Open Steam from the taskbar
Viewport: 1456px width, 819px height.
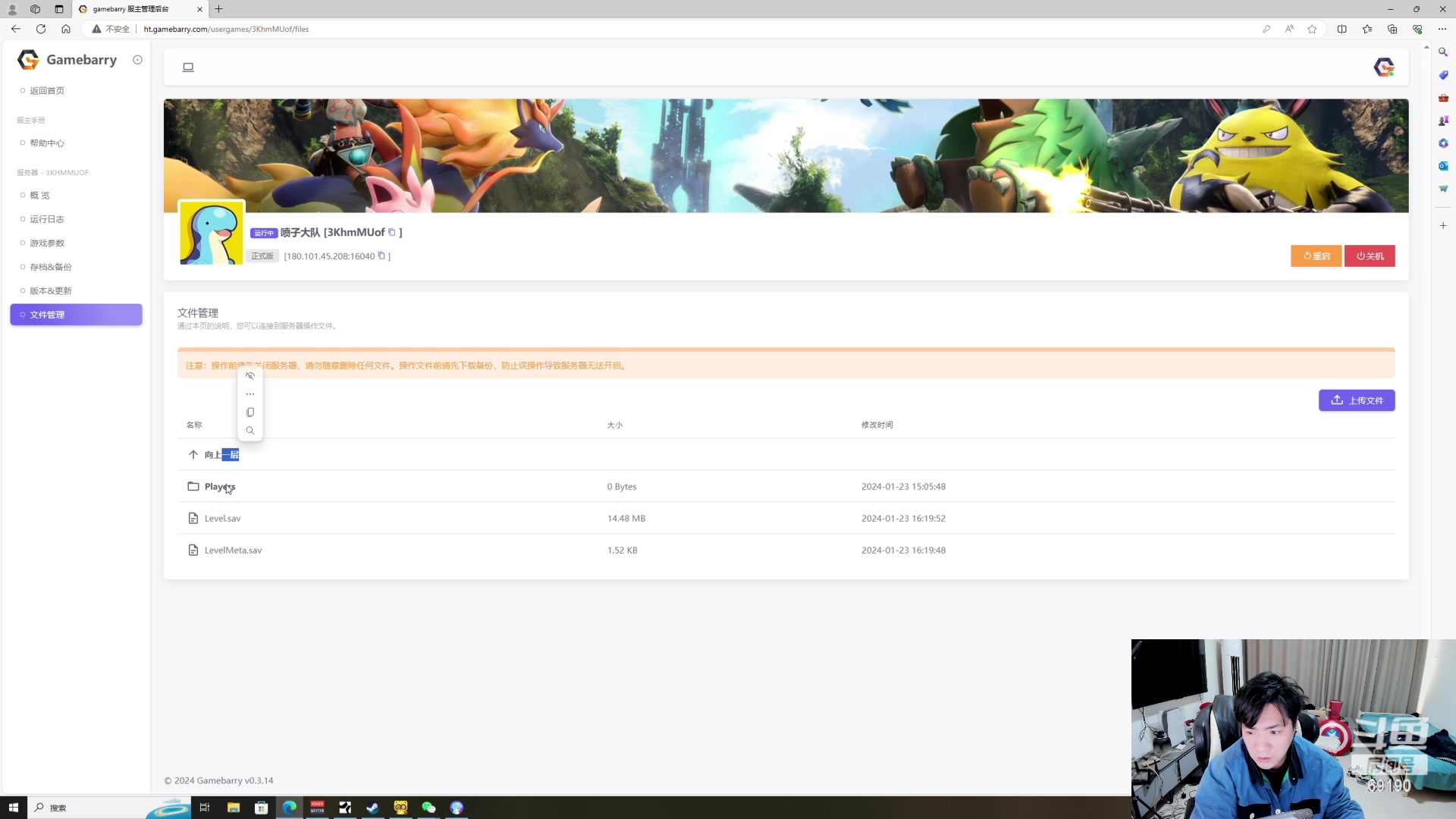point(372,808)
